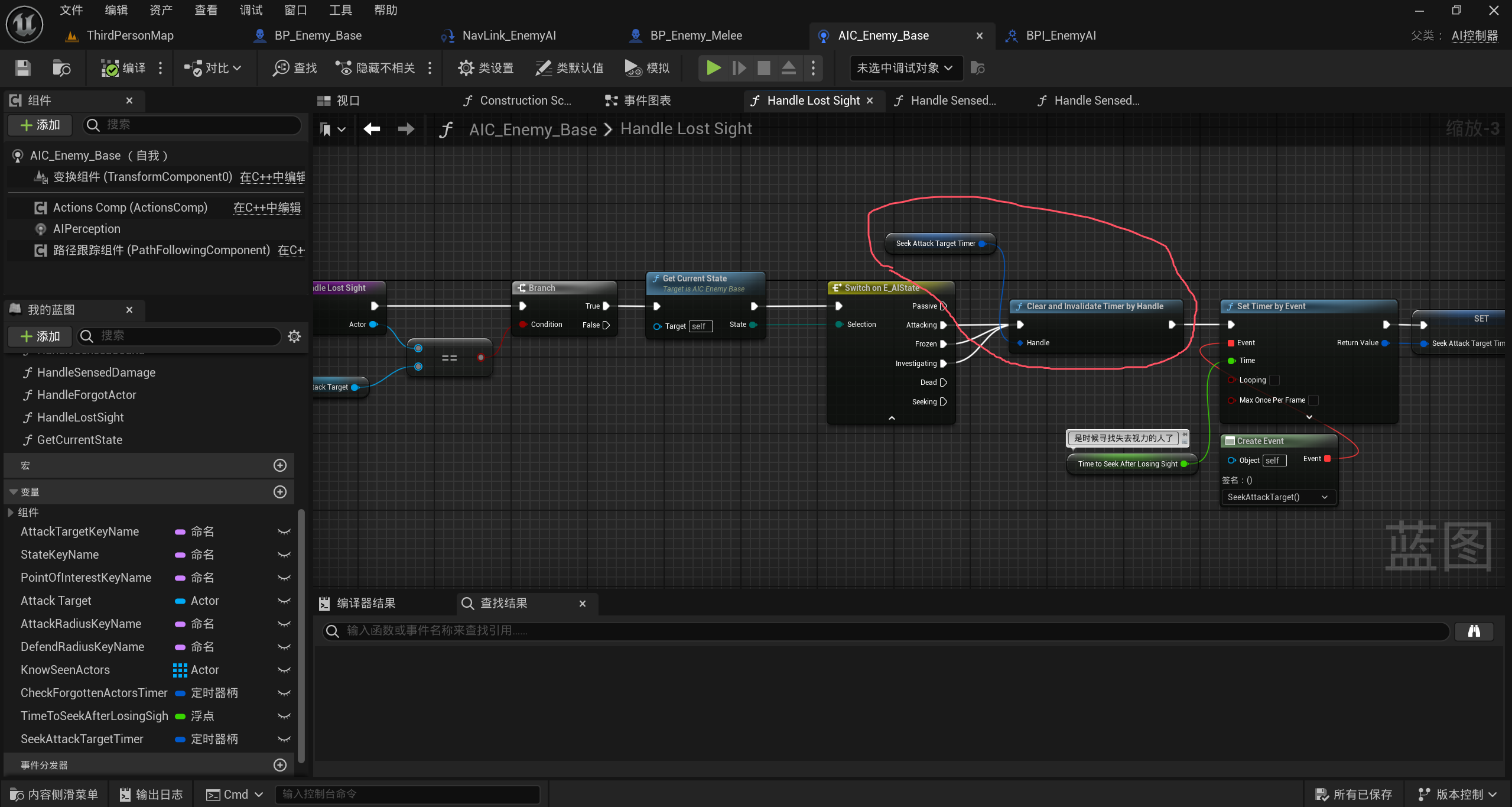The width and height of the screenshot is (1512, 807).
Task: Toggle visibility eye of SeekAttackTargetTimer variable
Action: (284, 739)
